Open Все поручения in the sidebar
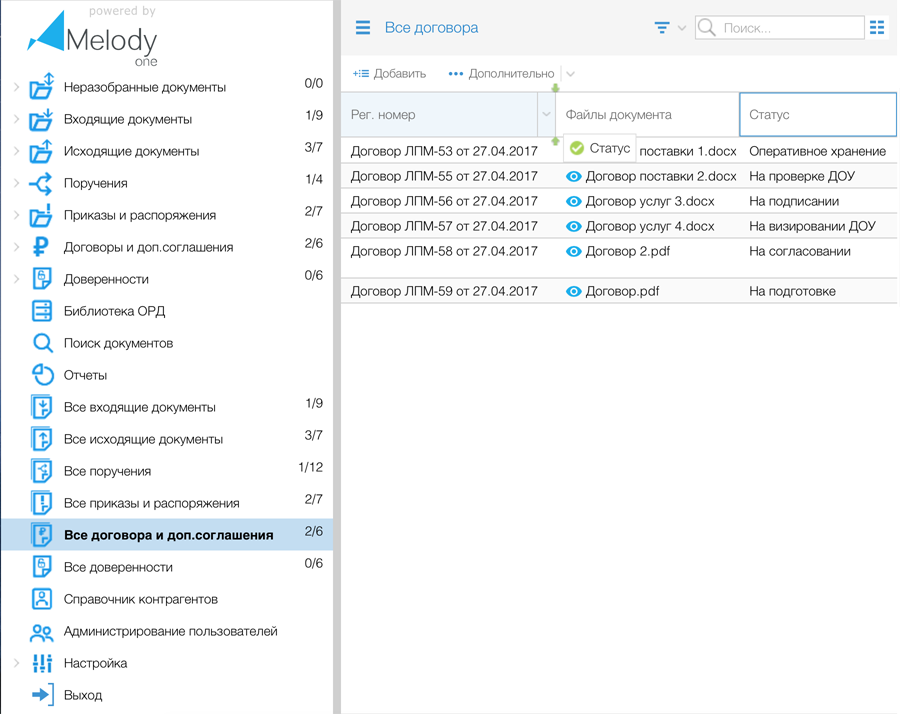Viewport: 900px width, 714px height. (x=107, y=471)
